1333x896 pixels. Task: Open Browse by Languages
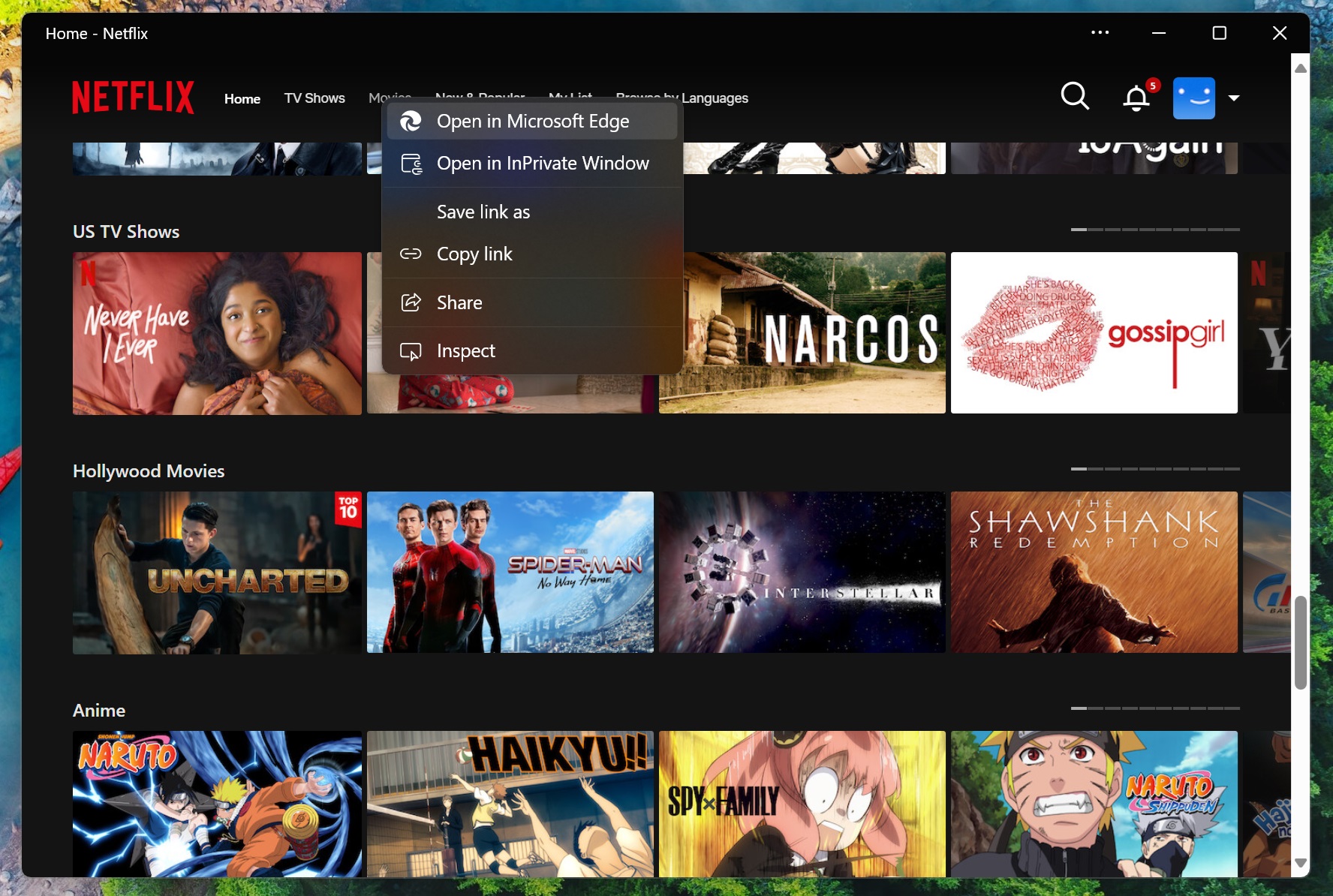(682, 98)
